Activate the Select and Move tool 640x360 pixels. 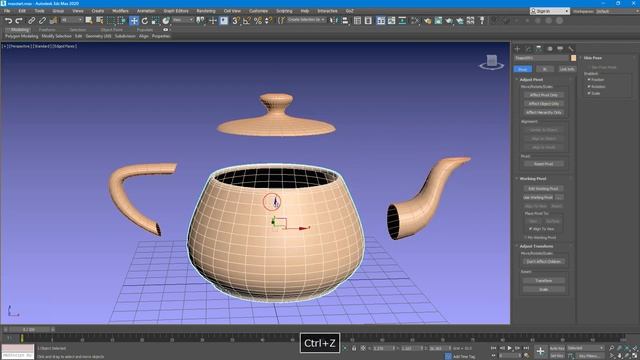point(134,20)
